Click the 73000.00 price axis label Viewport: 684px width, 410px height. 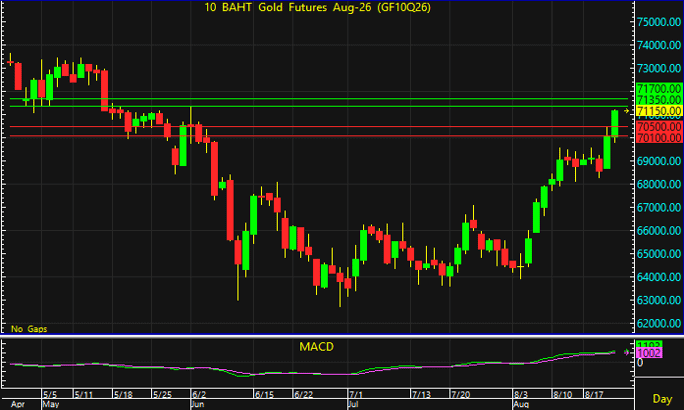click(x=659, y=68)
